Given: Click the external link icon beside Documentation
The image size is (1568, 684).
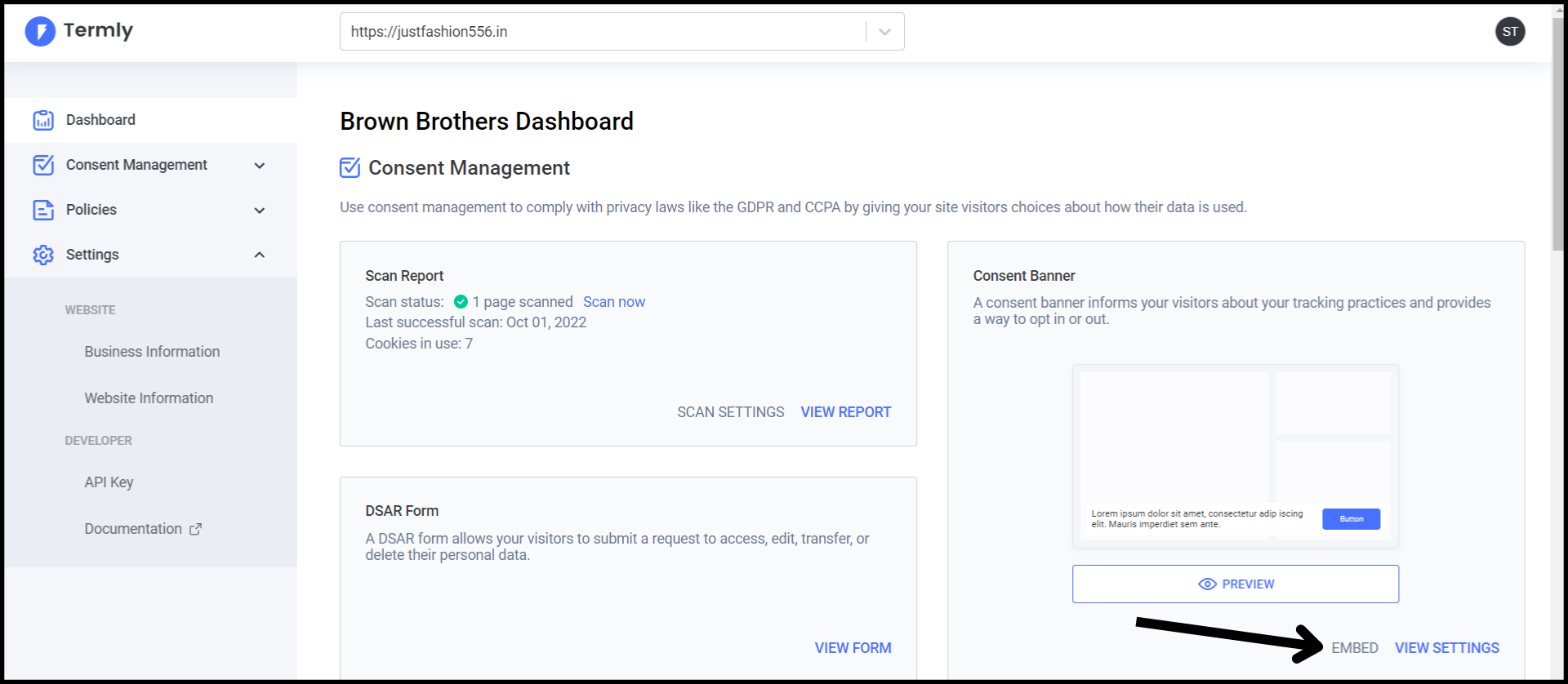Looking at the screenshot, I should tap(195, 529).
